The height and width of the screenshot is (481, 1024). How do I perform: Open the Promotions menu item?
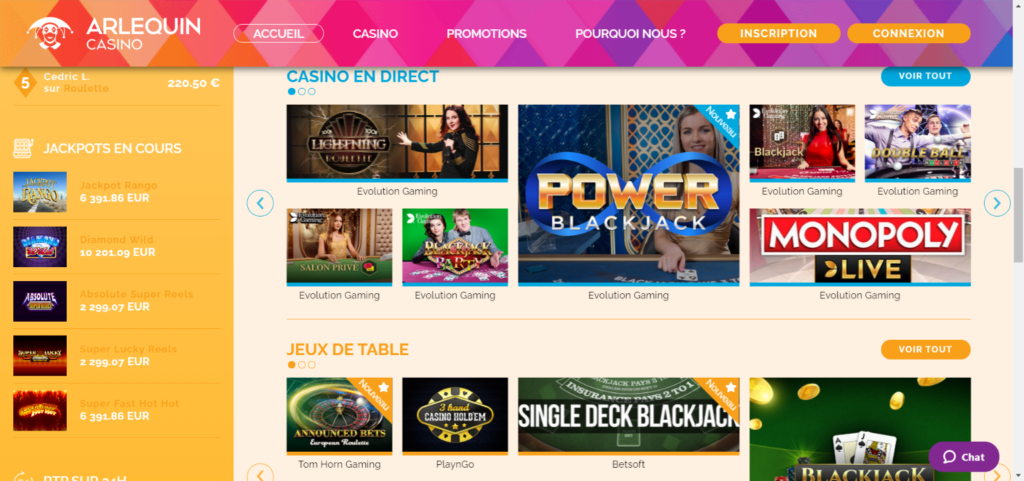coord(487,34)
